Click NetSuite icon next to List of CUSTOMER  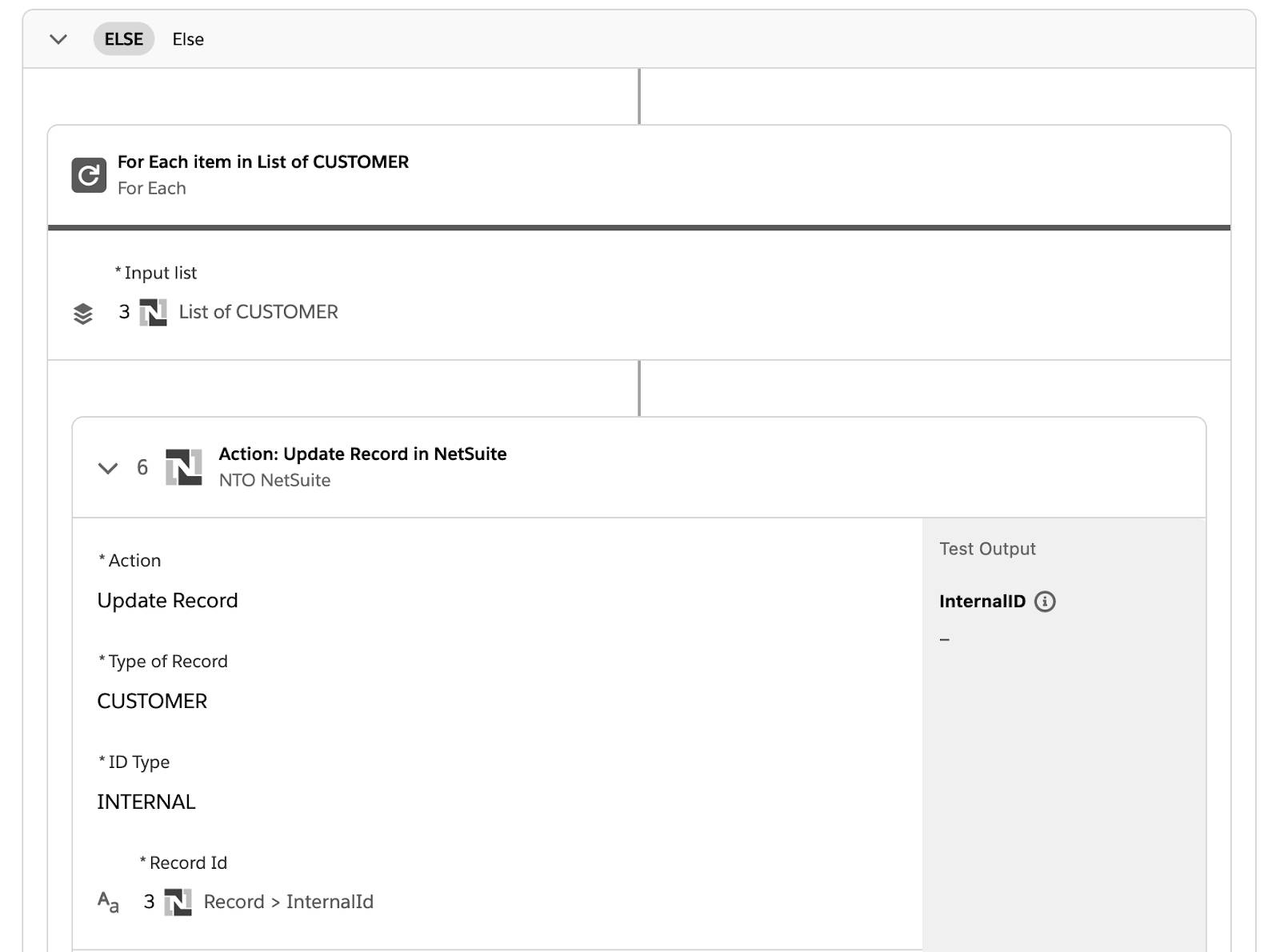click(x=153, y=312)
